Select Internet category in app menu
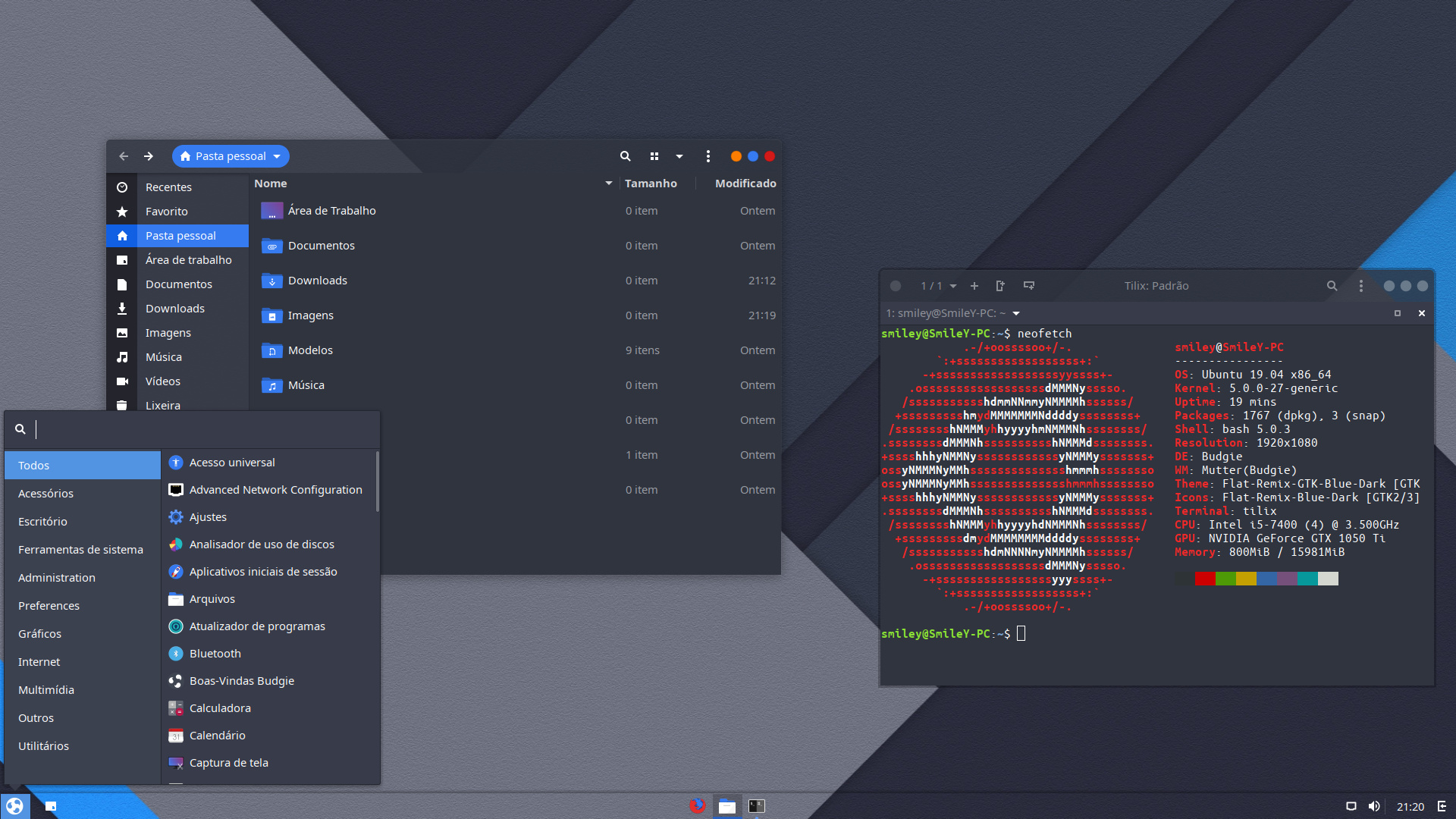 coord(39,662)
